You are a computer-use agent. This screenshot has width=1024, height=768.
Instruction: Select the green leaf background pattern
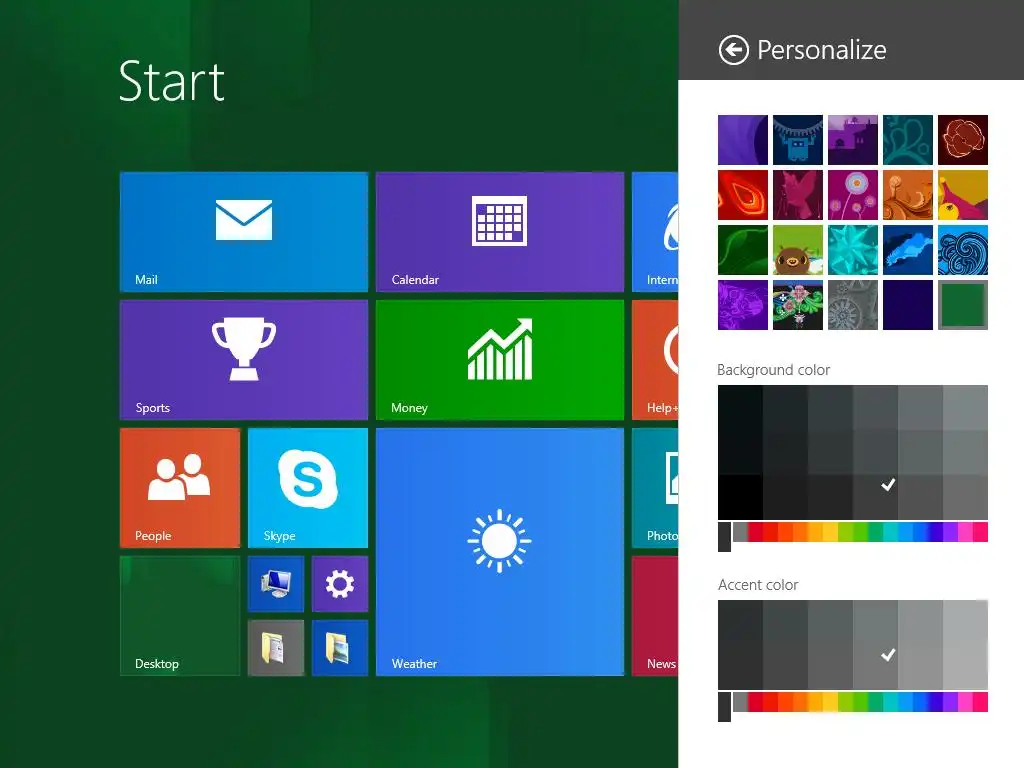[743, 250]
